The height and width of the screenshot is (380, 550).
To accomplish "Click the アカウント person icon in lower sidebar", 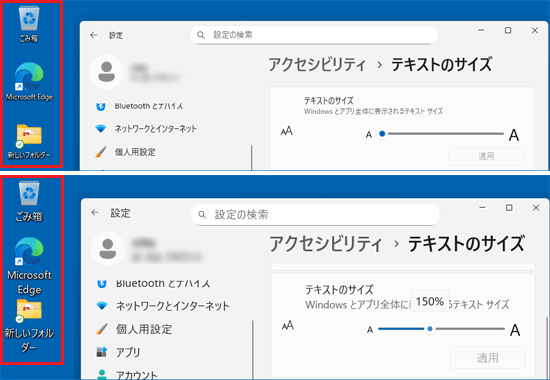I will [102, 374].
